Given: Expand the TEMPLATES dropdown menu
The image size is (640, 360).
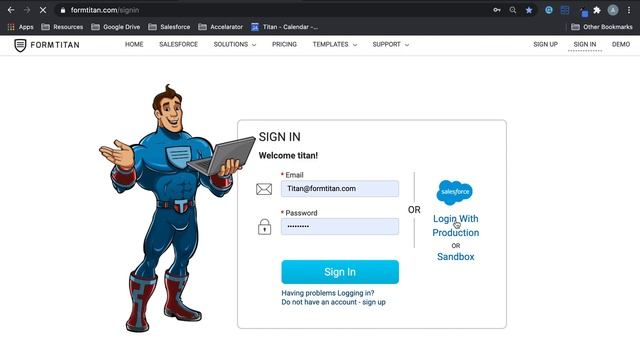Looking at the screenshot, I should [x=335, y=44].
